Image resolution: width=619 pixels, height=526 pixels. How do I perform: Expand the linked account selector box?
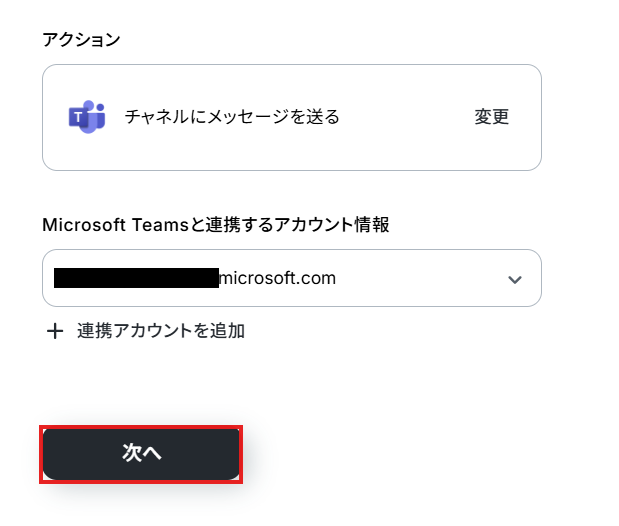292,278
